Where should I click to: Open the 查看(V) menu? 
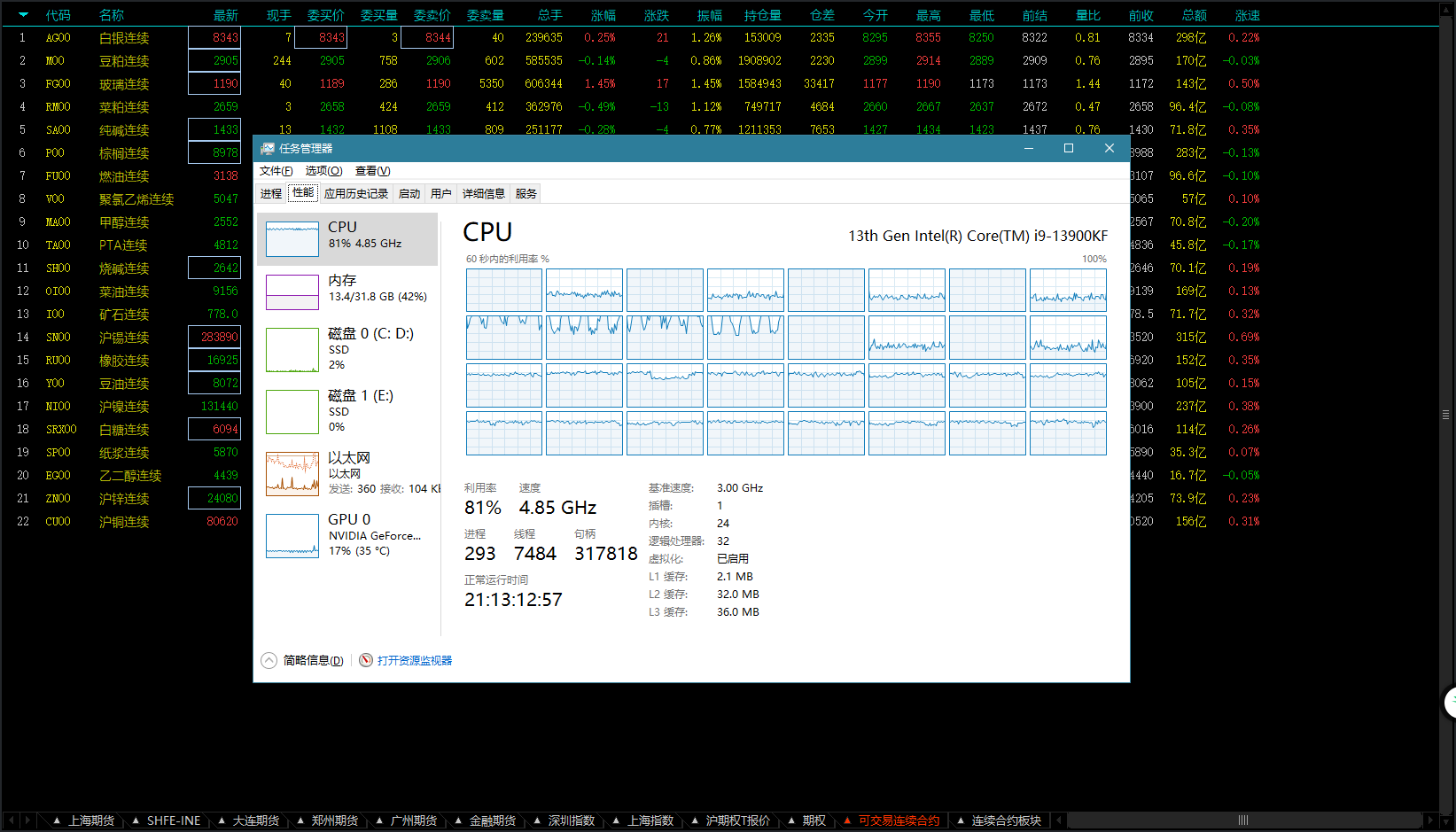(x=372, y=171)
